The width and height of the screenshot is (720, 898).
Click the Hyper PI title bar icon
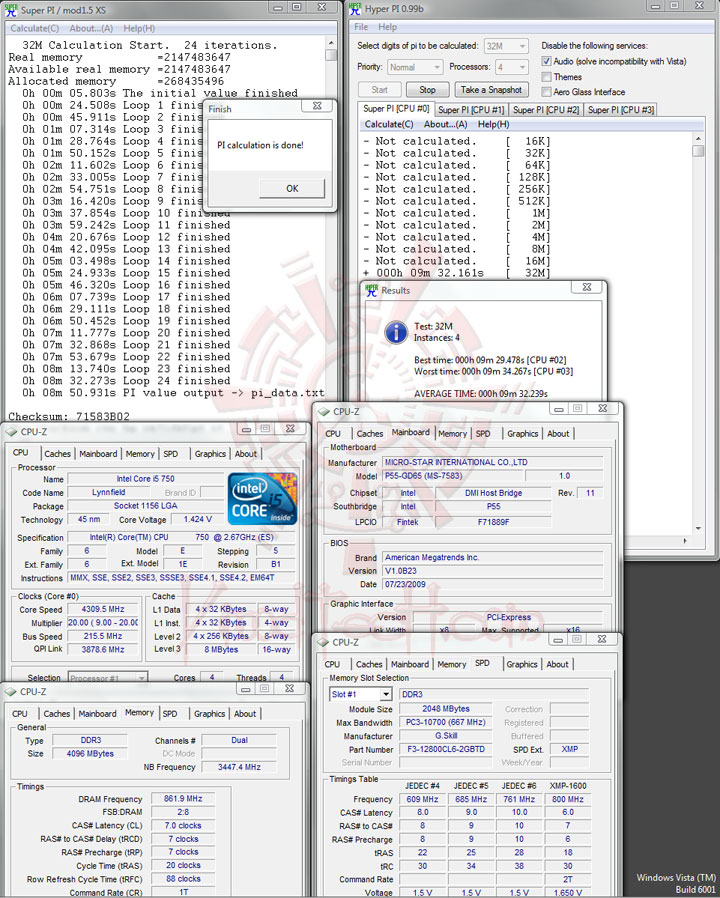pyautogui.click(x=355, y=9)
